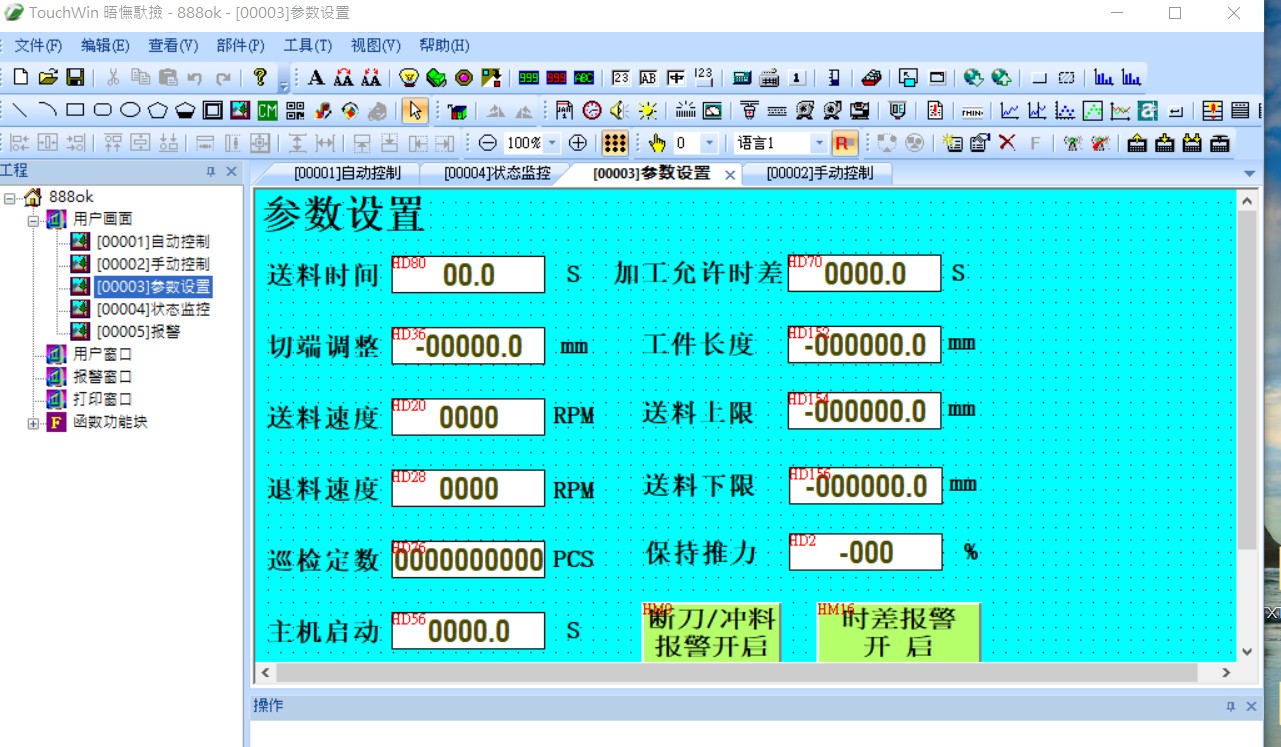This screenshot has width=1281, height=747.
Task: Click the 送料时间 HD80 input field
Action: coord(468,274)
